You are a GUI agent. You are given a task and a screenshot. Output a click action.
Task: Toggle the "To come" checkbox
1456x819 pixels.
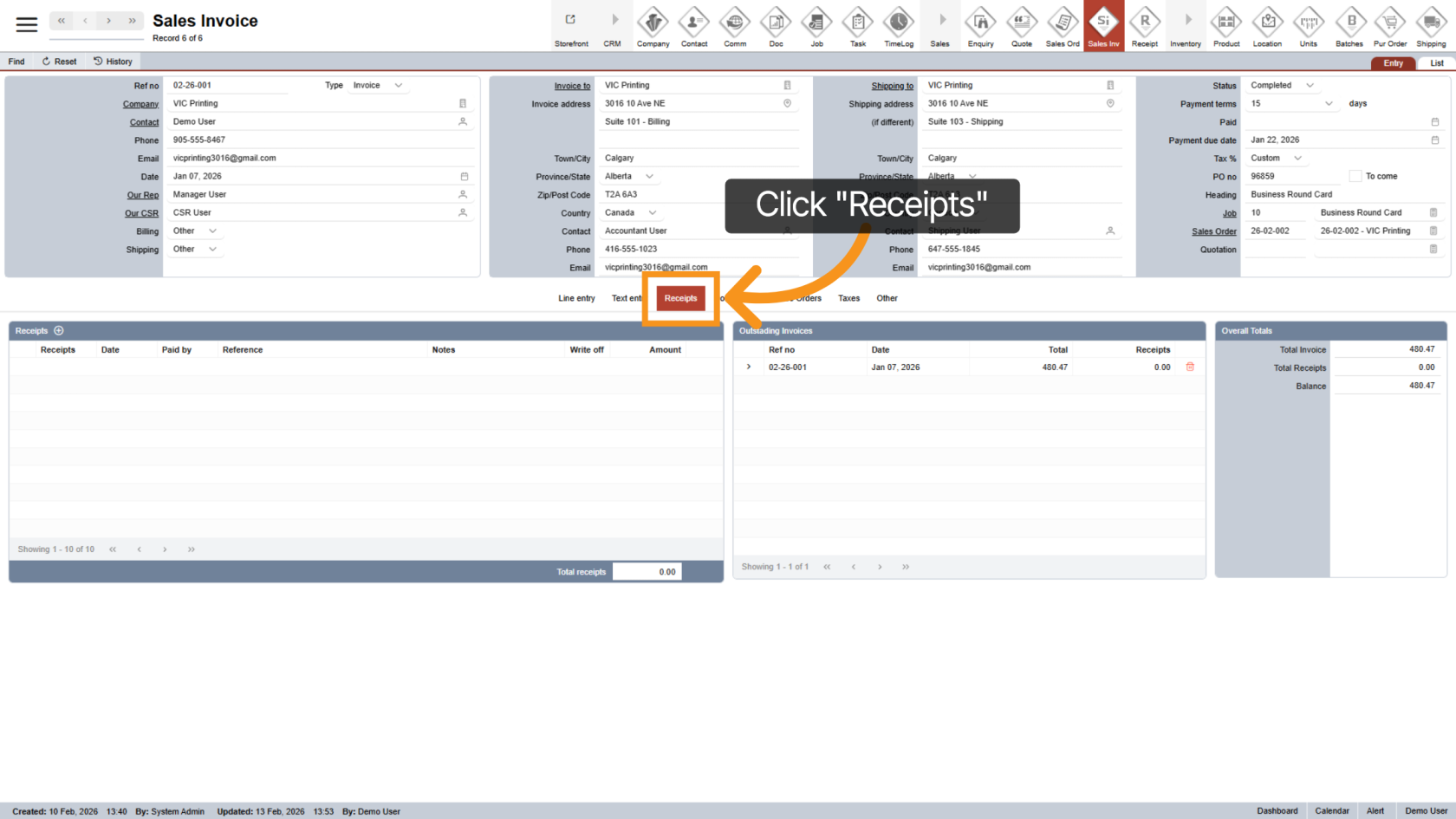tap(1355, 177)
